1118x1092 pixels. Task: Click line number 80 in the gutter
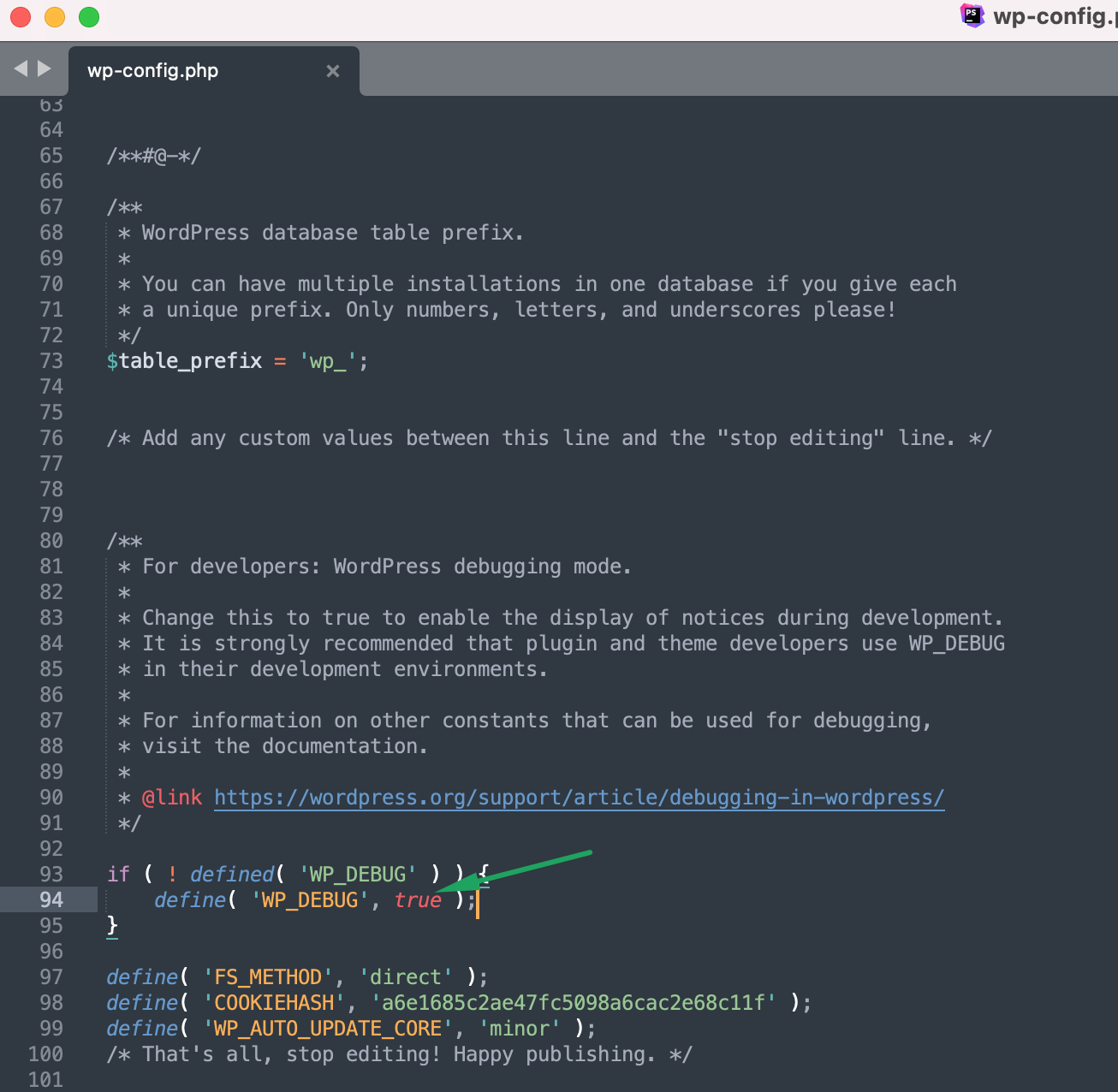[51, 541]
